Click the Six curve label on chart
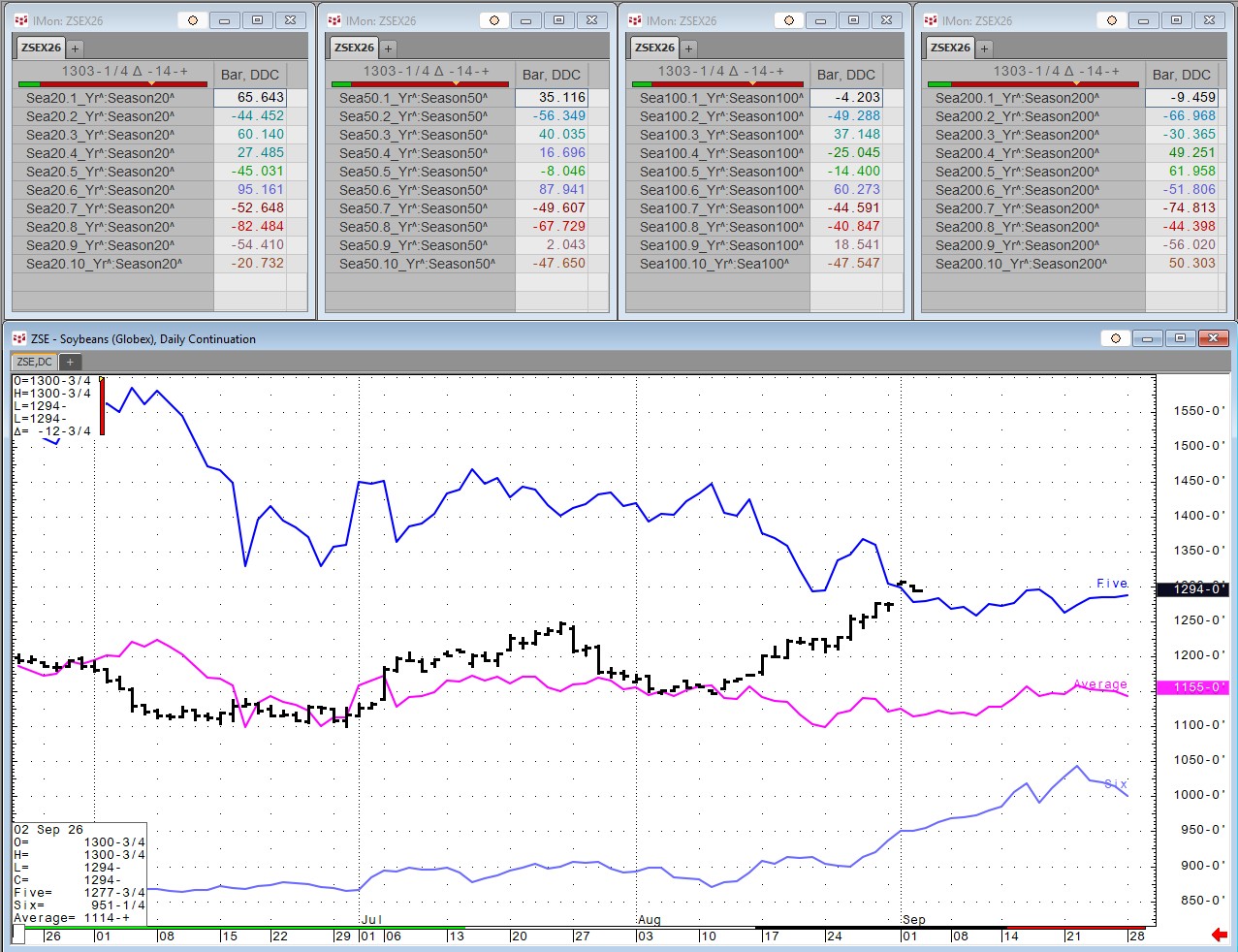1238x952 pixels. pos(1116,783)
